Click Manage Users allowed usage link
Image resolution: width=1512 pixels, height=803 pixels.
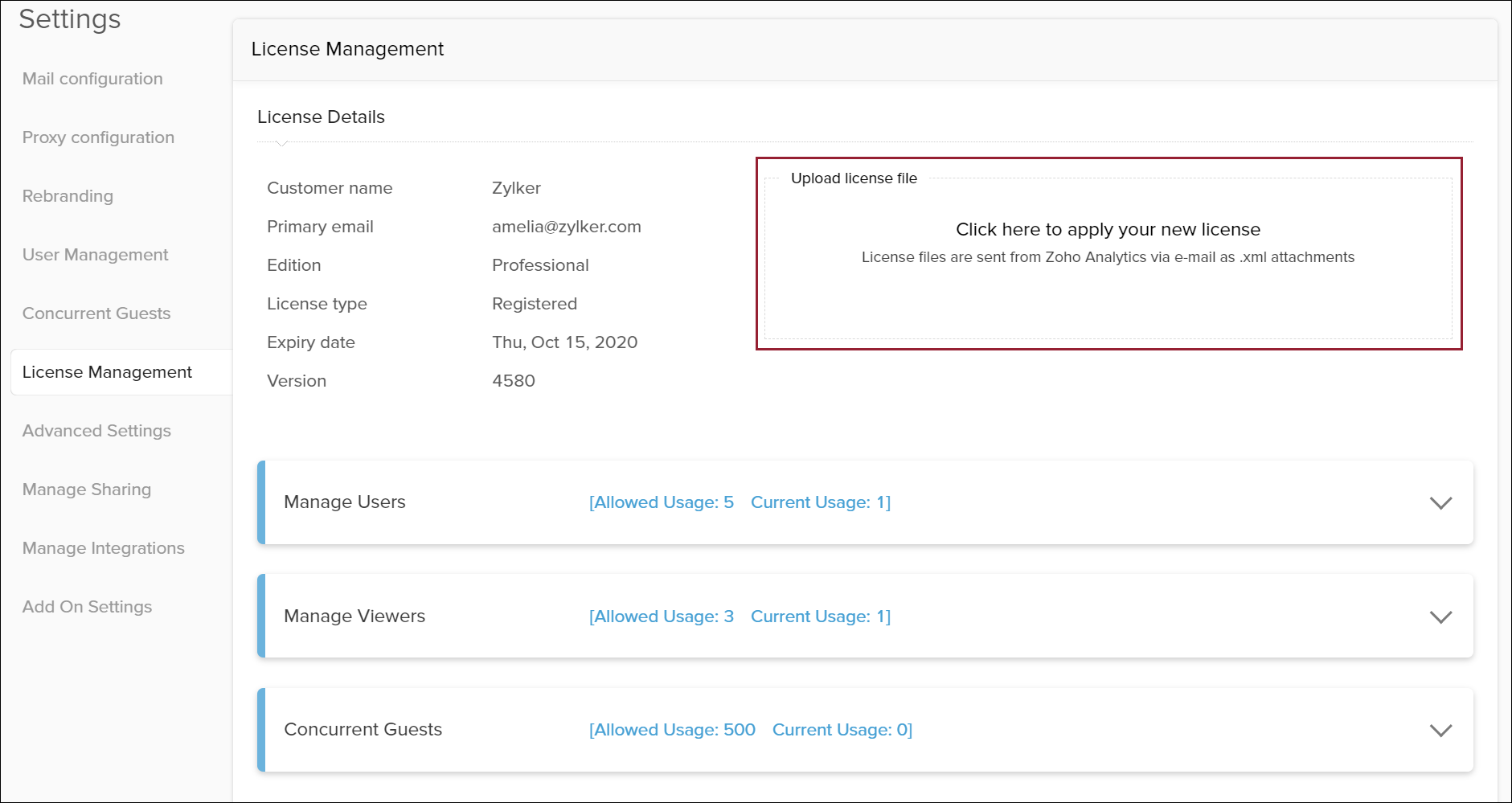[662, 502]
